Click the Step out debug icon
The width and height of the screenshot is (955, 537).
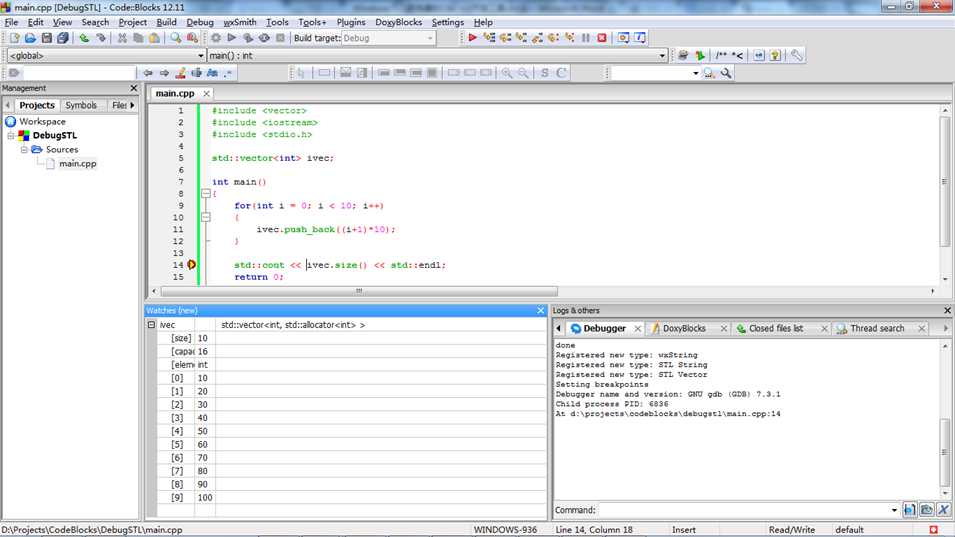537,38
